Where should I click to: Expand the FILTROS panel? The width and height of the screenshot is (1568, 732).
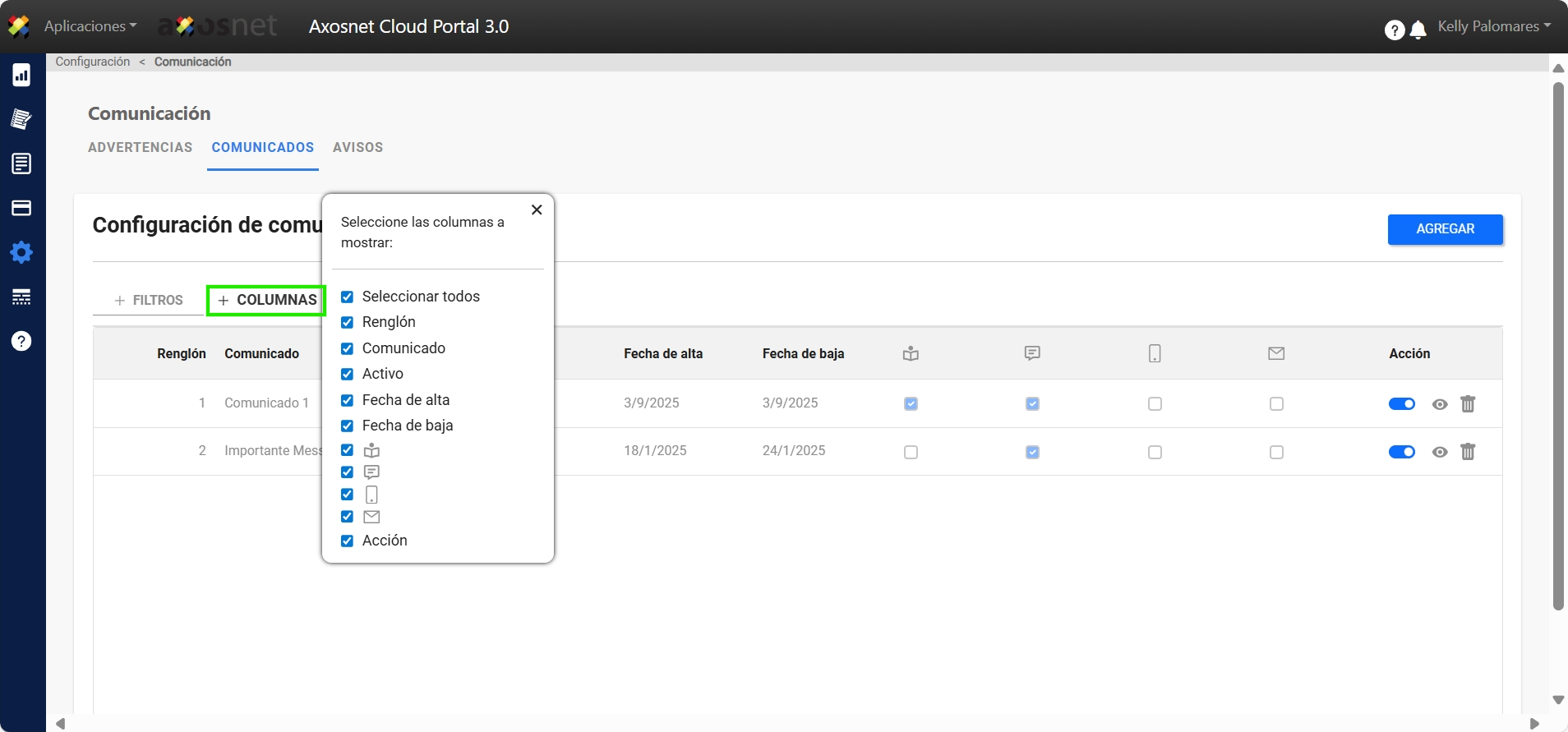[x=149, y=300]
